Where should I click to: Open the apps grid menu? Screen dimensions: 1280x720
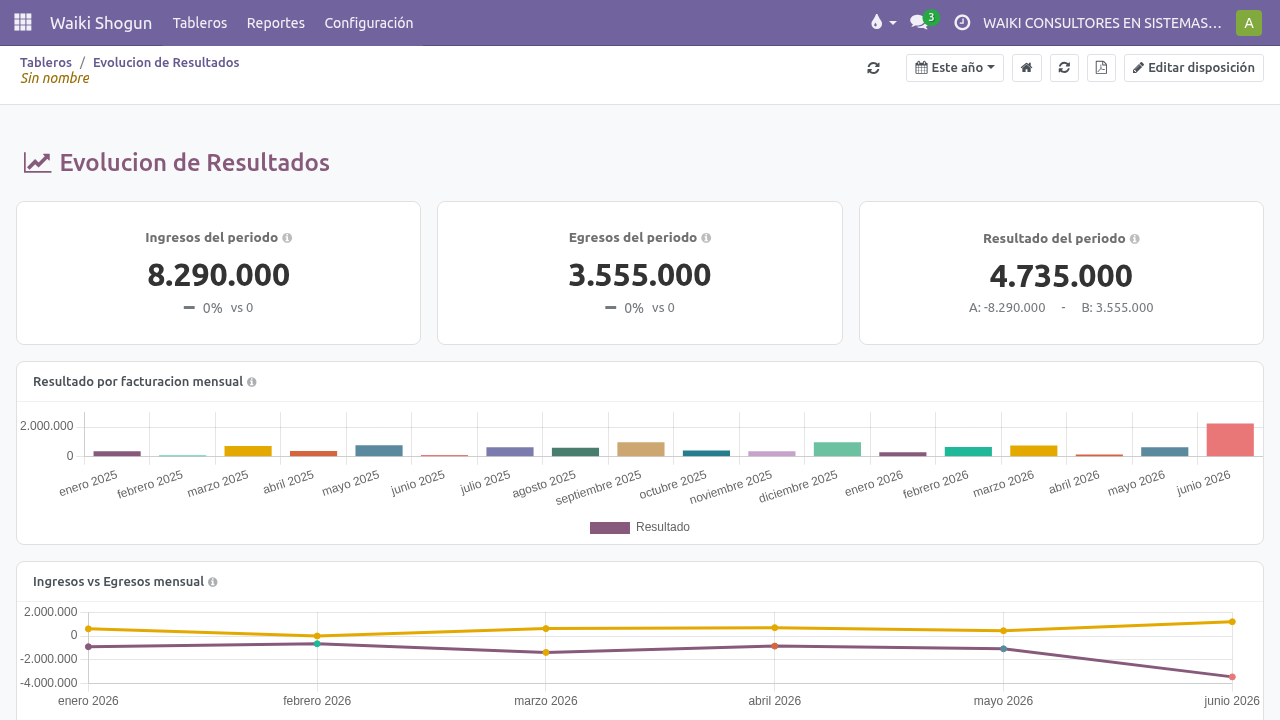click(x=22, y=22)
